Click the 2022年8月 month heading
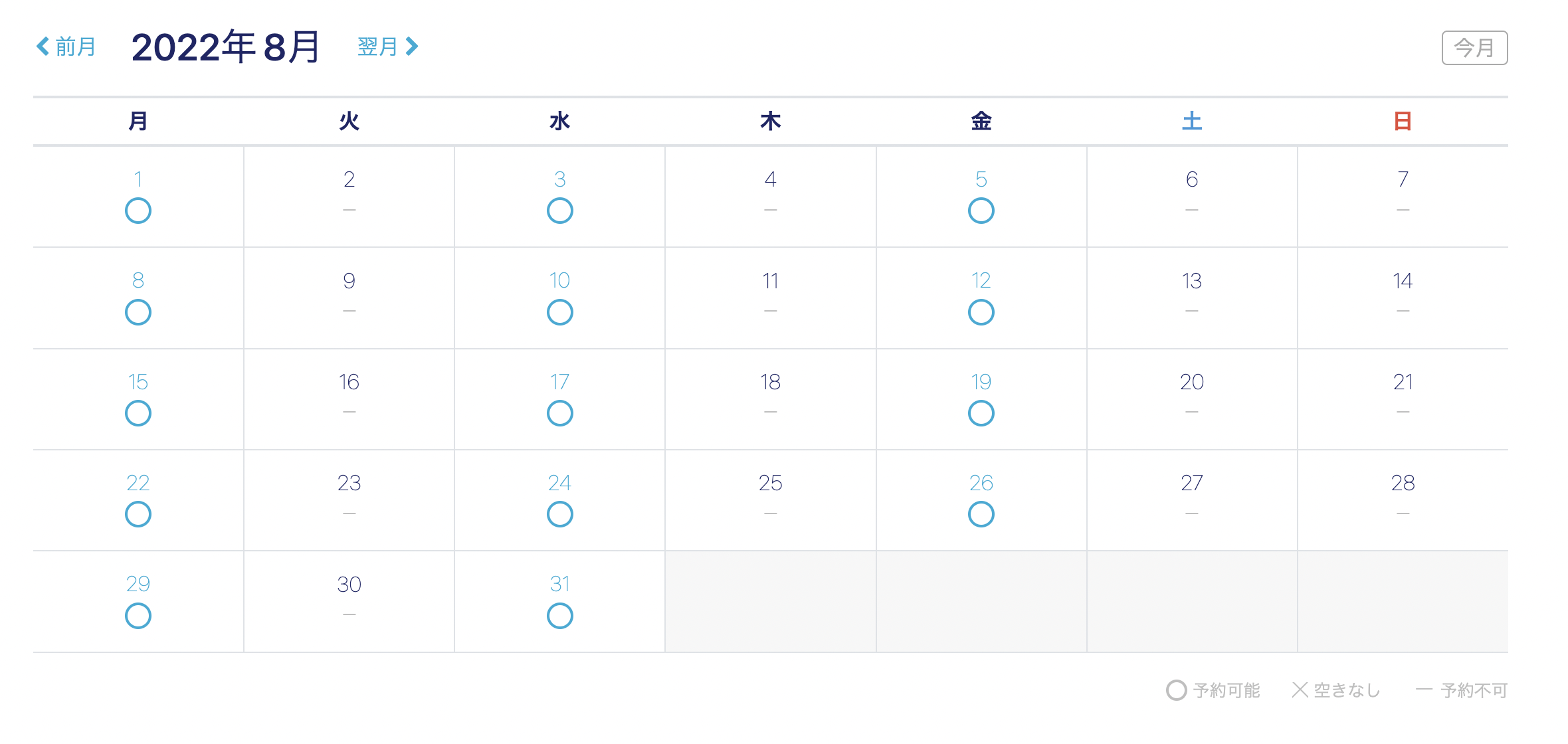 226,47
